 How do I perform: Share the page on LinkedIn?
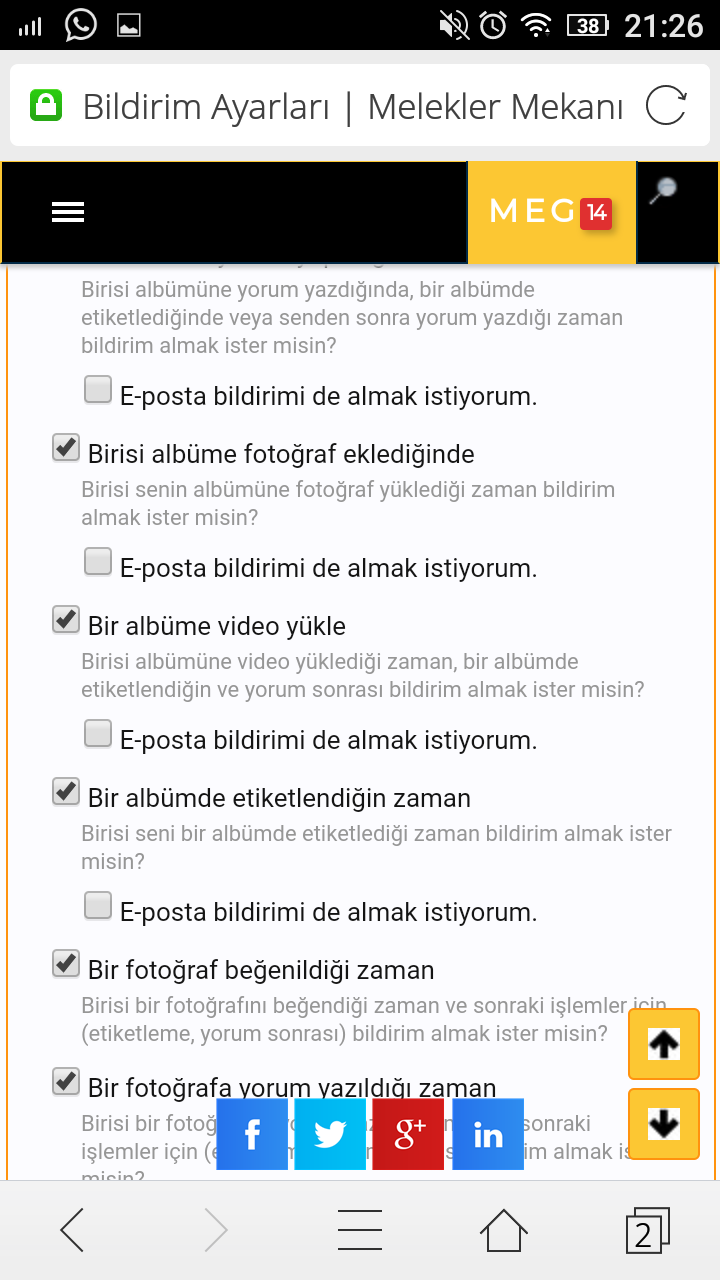click(487, 1134)
